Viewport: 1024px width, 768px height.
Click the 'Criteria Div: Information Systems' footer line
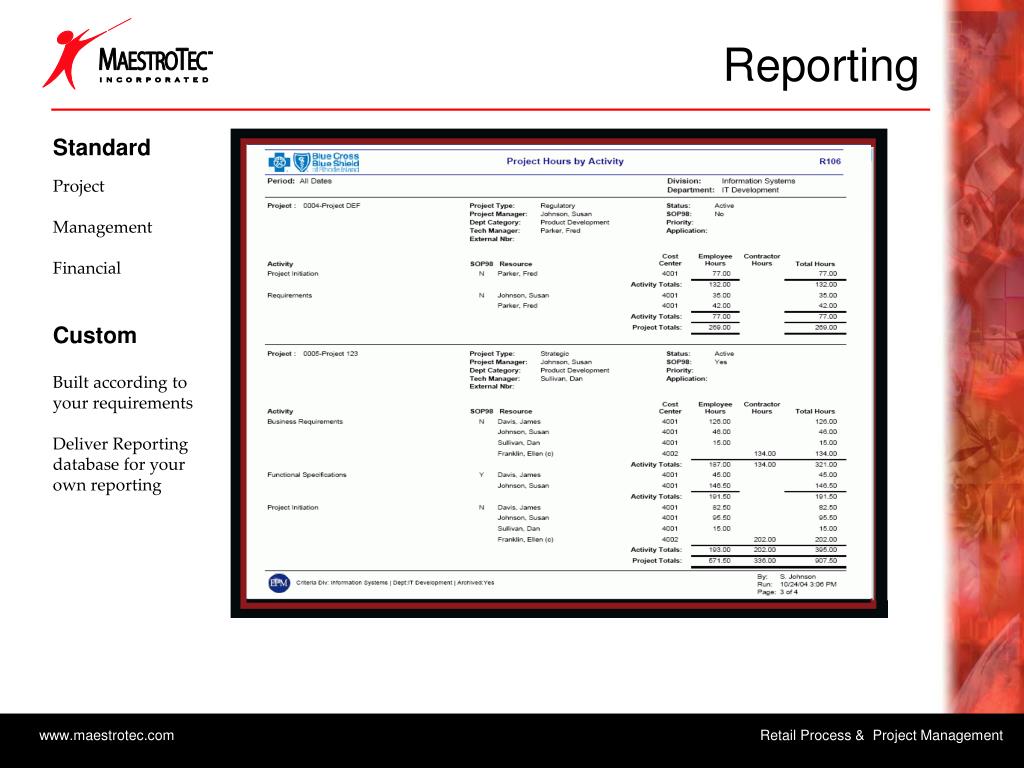coord(394,583)
